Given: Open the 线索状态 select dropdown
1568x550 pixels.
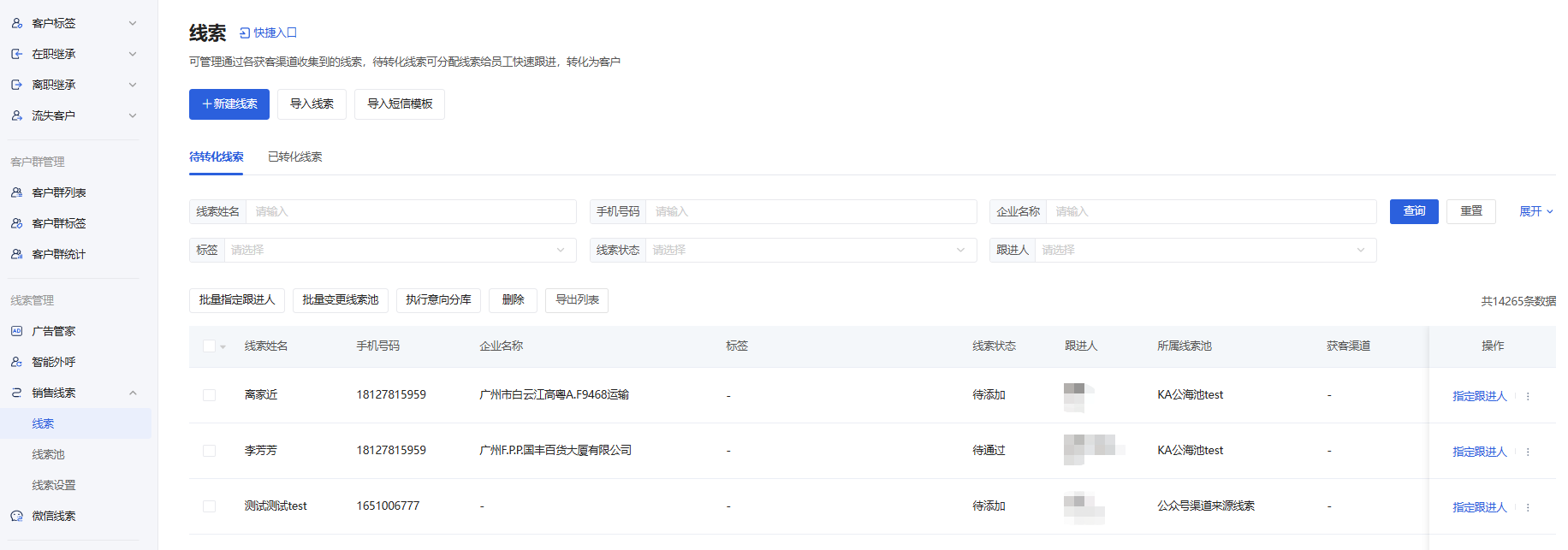Looking at the screenshot, I should click(811, 250).
